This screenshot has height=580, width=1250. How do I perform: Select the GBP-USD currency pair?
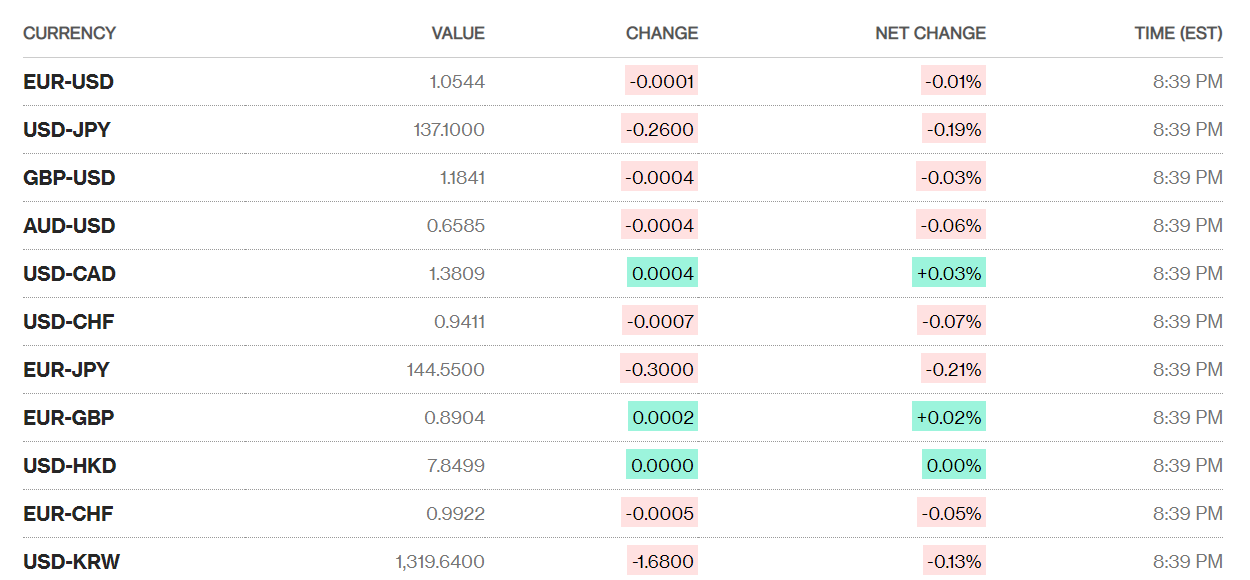[69, 178]
